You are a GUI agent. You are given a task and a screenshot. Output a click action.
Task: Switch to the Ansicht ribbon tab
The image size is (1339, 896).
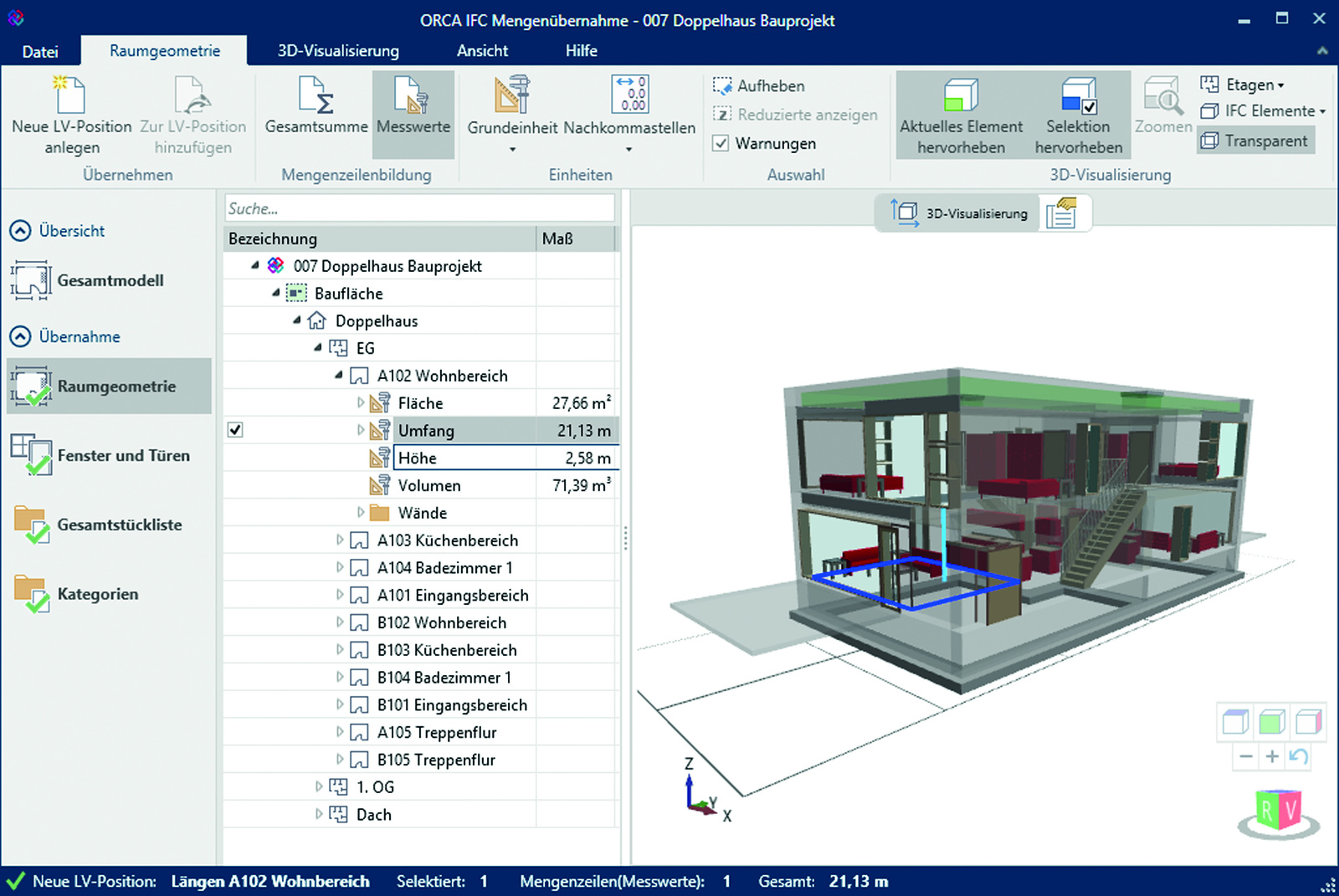coord(482,50)
